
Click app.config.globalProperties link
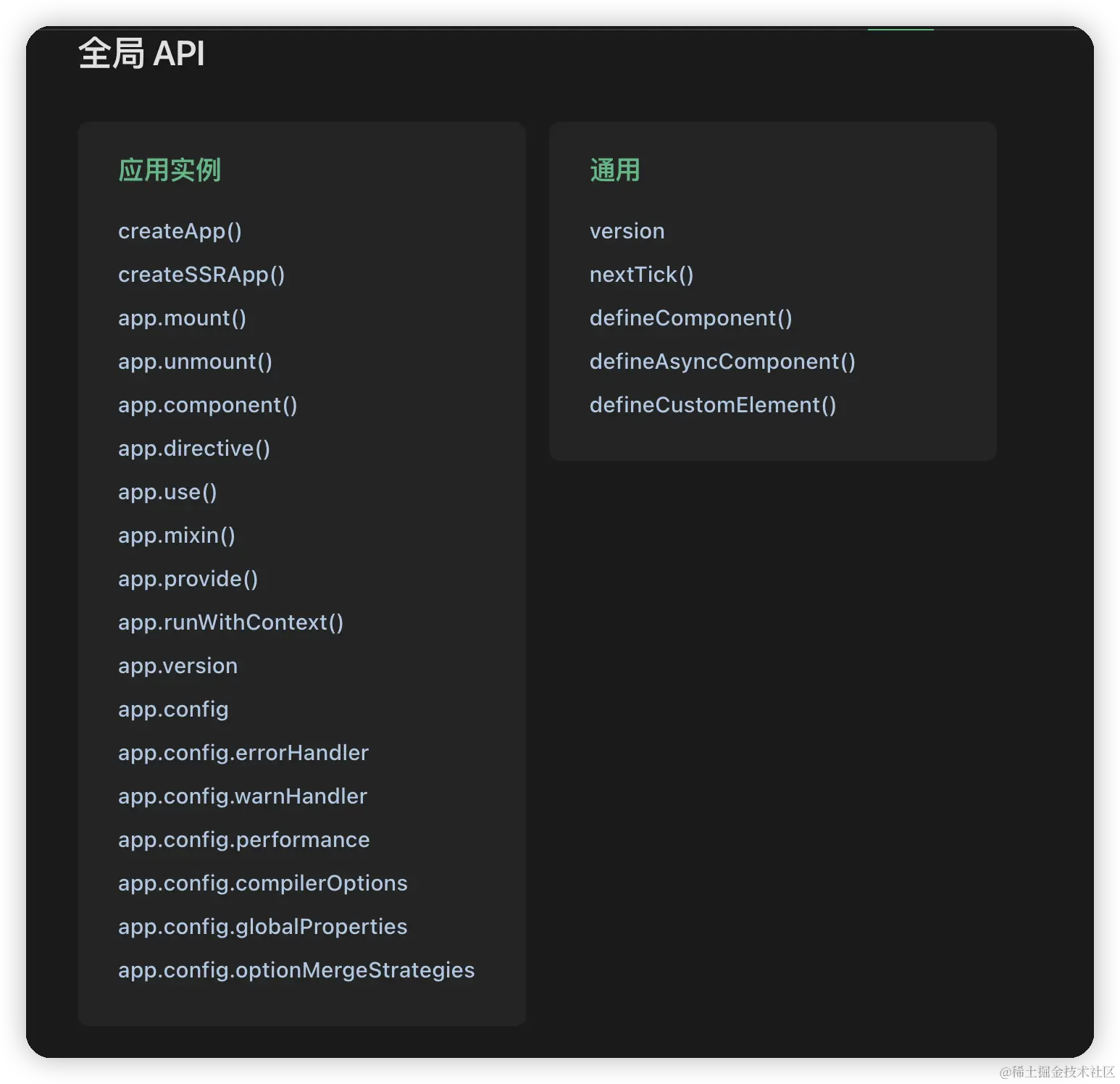point(262,927)
